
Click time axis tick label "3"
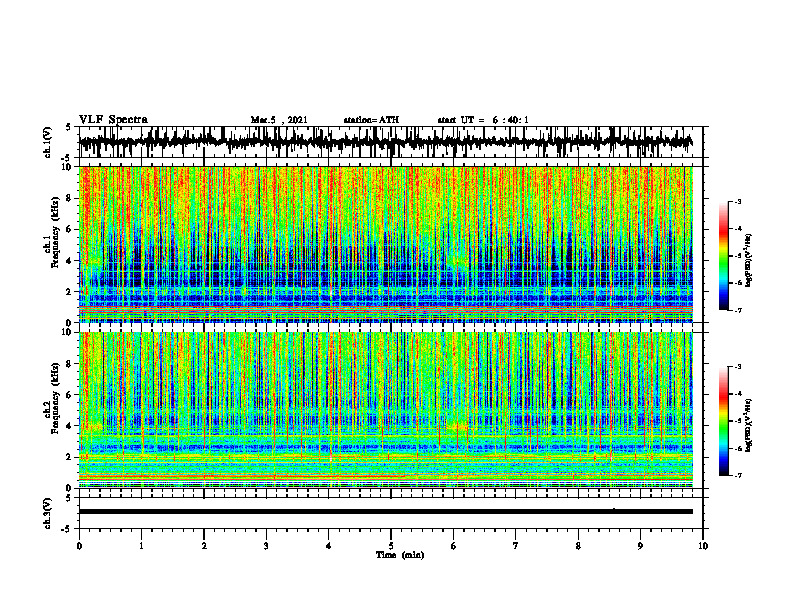[x=266, y=546]
